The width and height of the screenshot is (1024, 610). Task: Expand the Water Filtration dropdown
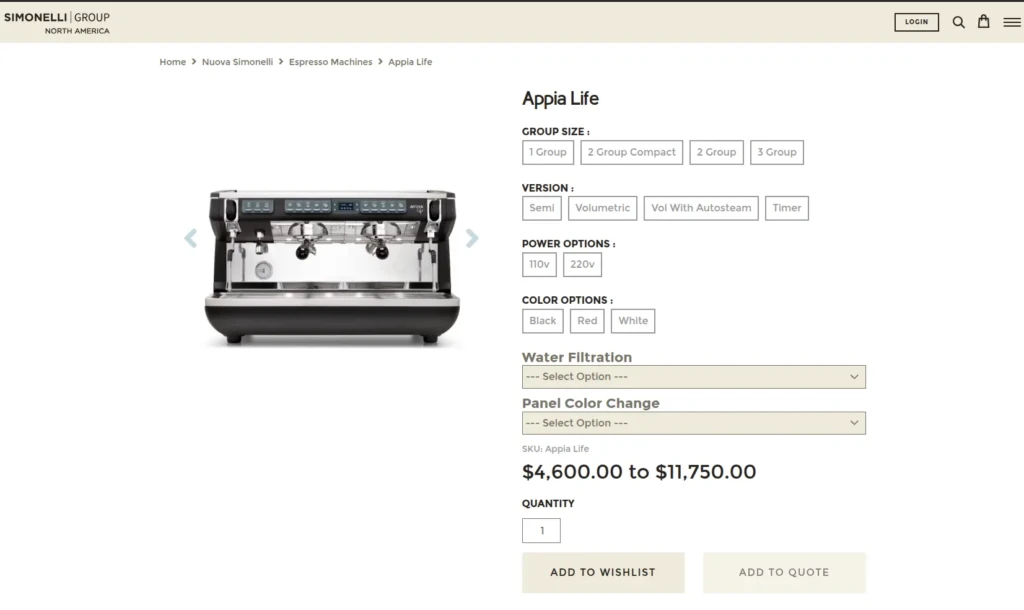tap(693, 377)
